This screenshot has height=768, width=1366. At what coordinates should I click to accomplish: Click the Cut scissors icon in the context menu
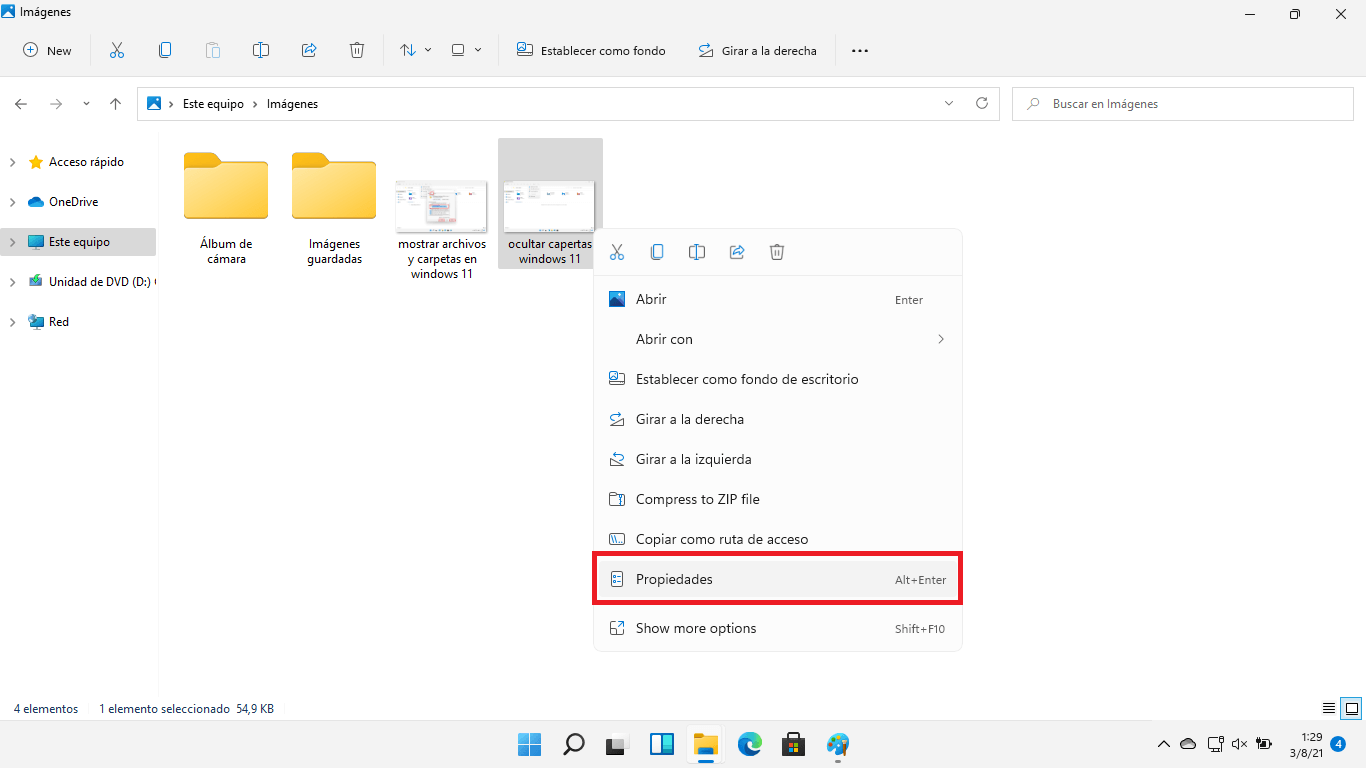[x=617, y=252]
